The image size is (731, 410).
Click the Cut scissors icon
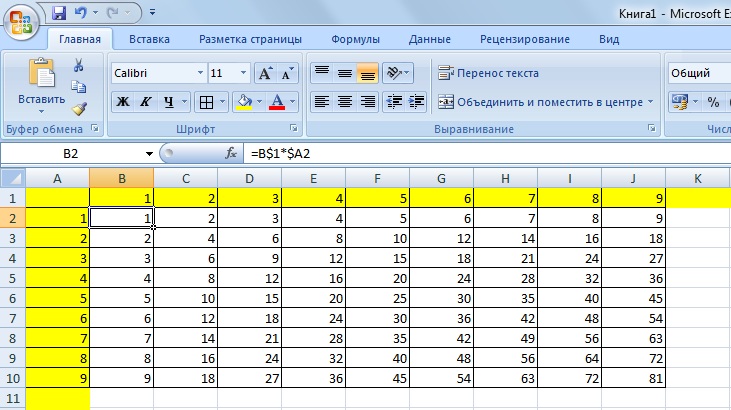click(79, 65)
